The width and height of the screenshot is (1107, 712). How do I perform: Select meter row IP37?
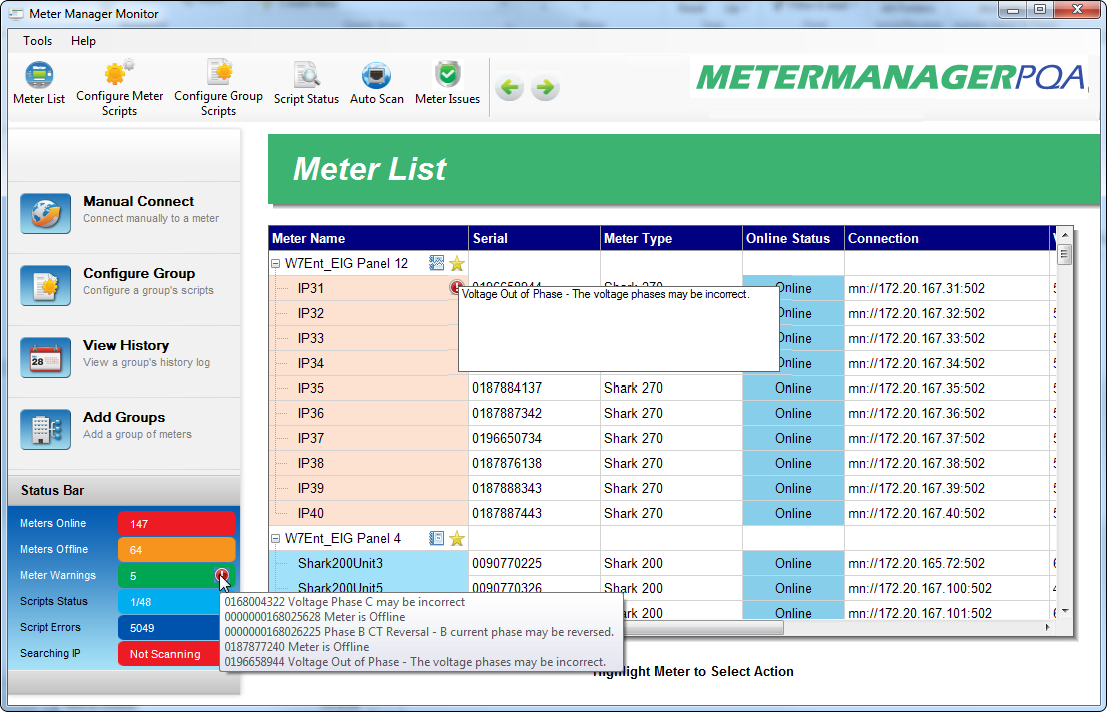(662, 438)
